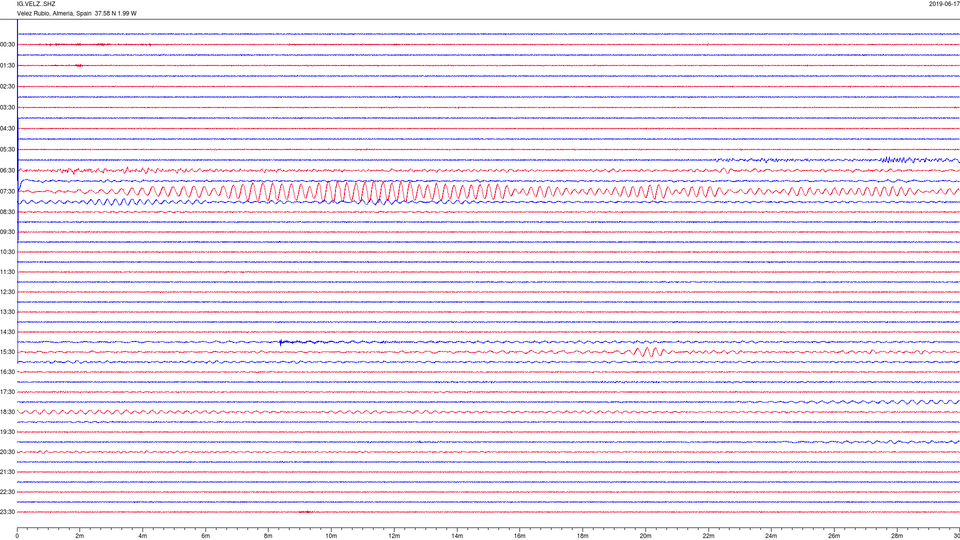Click the 01:30 time row label
The width and height of the screenshot is (960, 540).
click(x=7, y=66)
